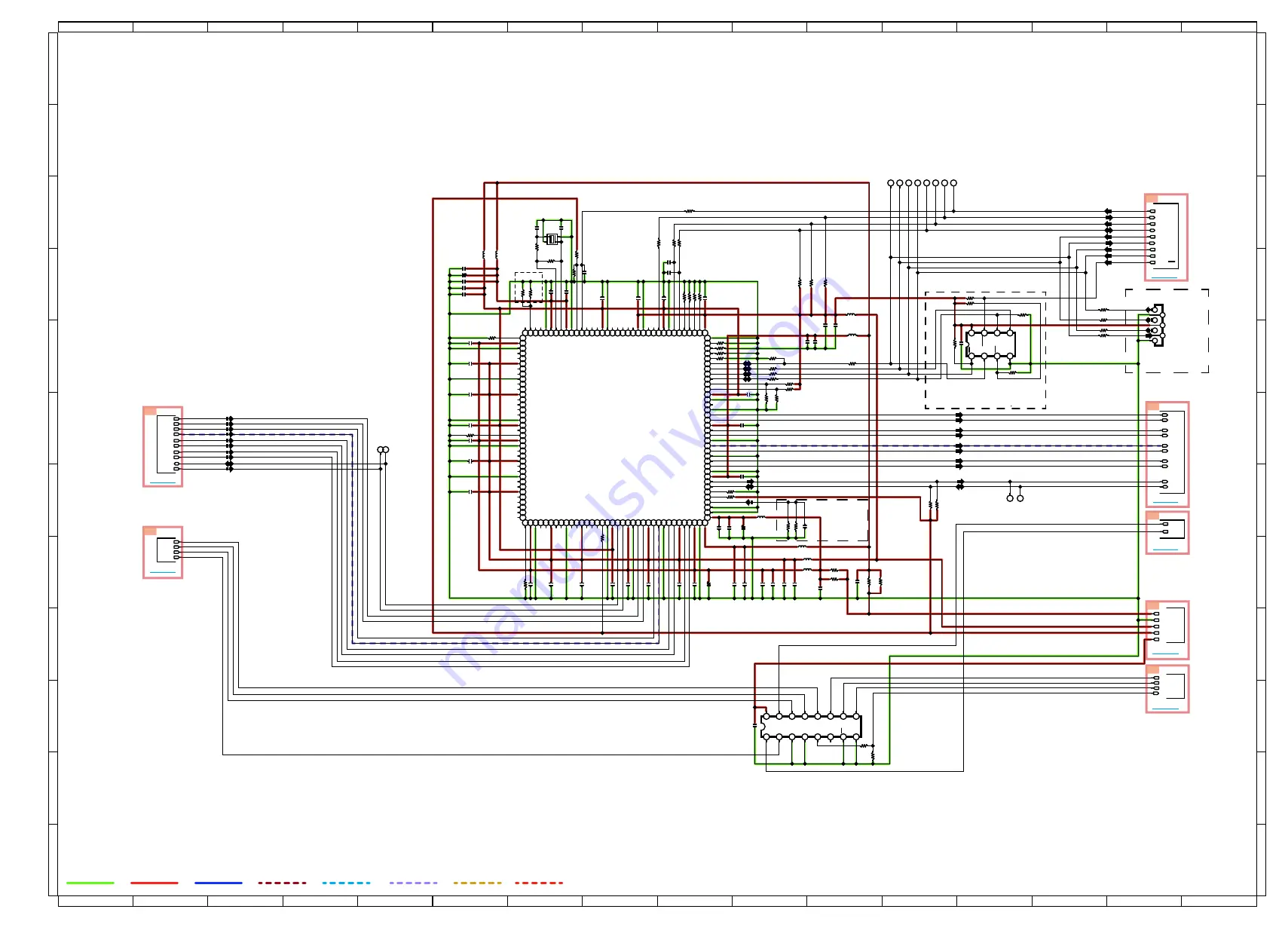Click the solid red legend line

(155, 883)
